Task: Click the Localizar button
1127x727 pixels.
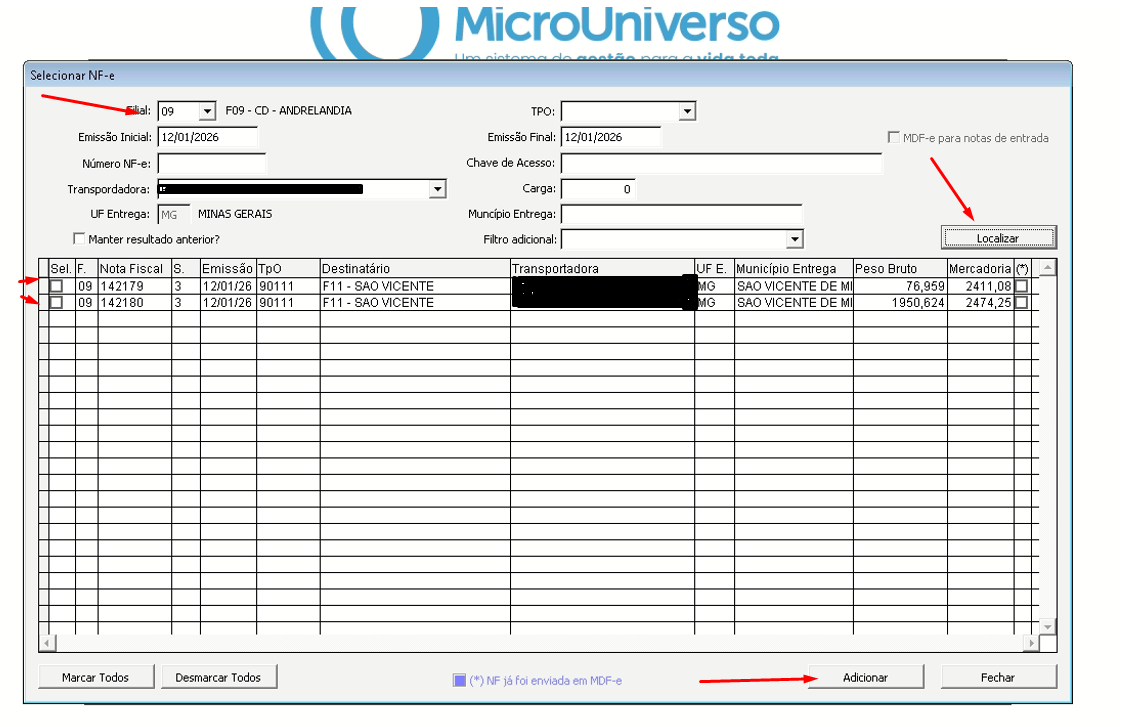Action: click(998, 238)
